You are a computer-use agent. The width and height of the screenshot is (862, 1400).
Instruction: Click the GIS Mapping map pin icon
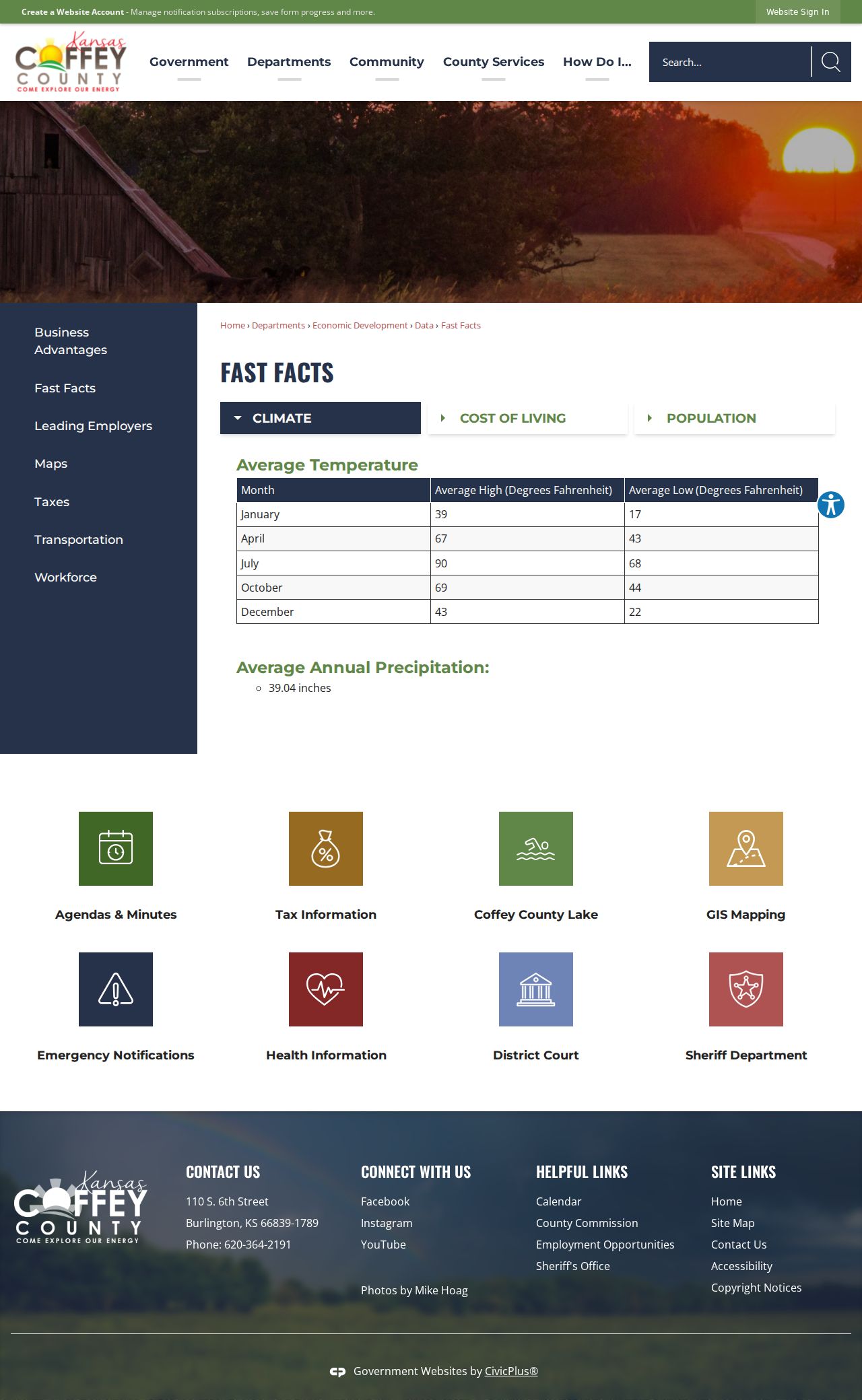[746, 849]
